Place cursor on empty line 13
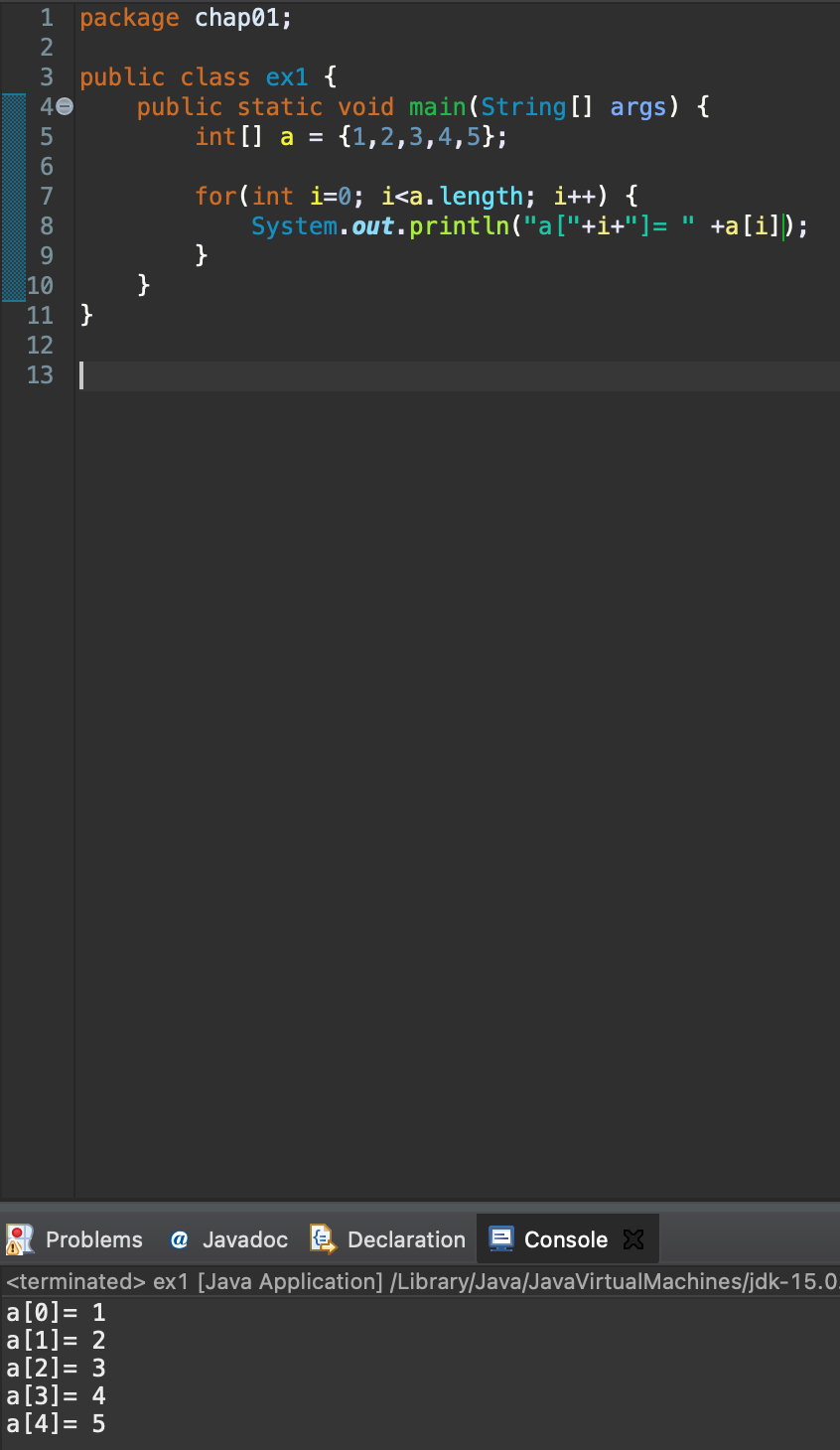Screen dimensions: 840x1450 click(457, 375)
